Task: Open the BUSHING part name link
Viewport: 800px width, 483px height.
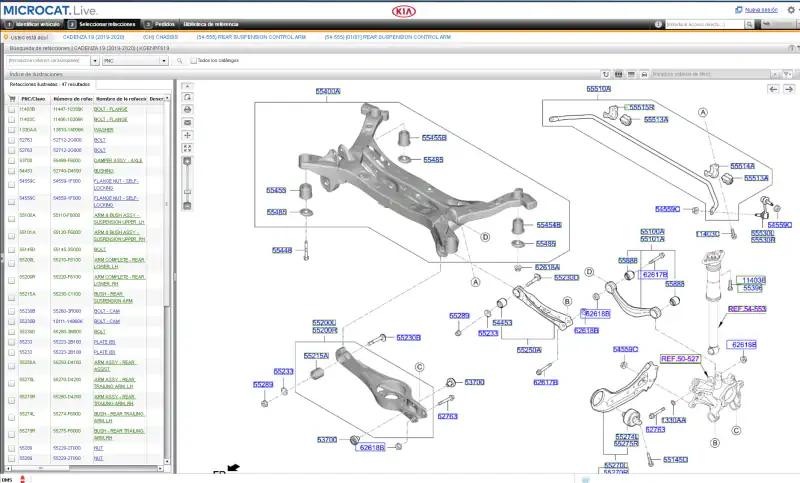Action: click(x=104, y=171)
